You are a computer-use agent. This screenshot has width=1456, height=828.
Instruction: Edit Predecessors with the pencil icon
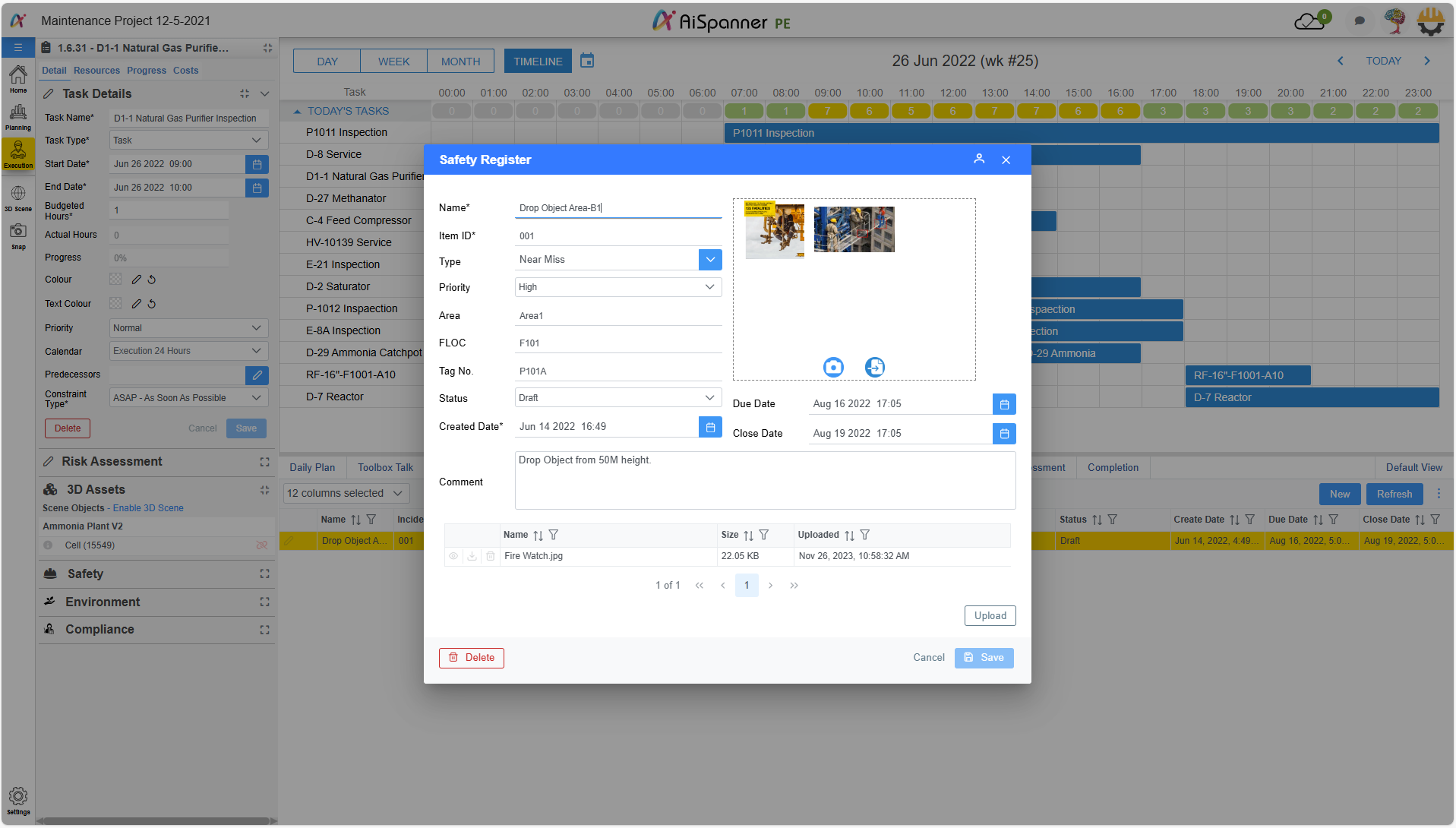coord(257,375)
